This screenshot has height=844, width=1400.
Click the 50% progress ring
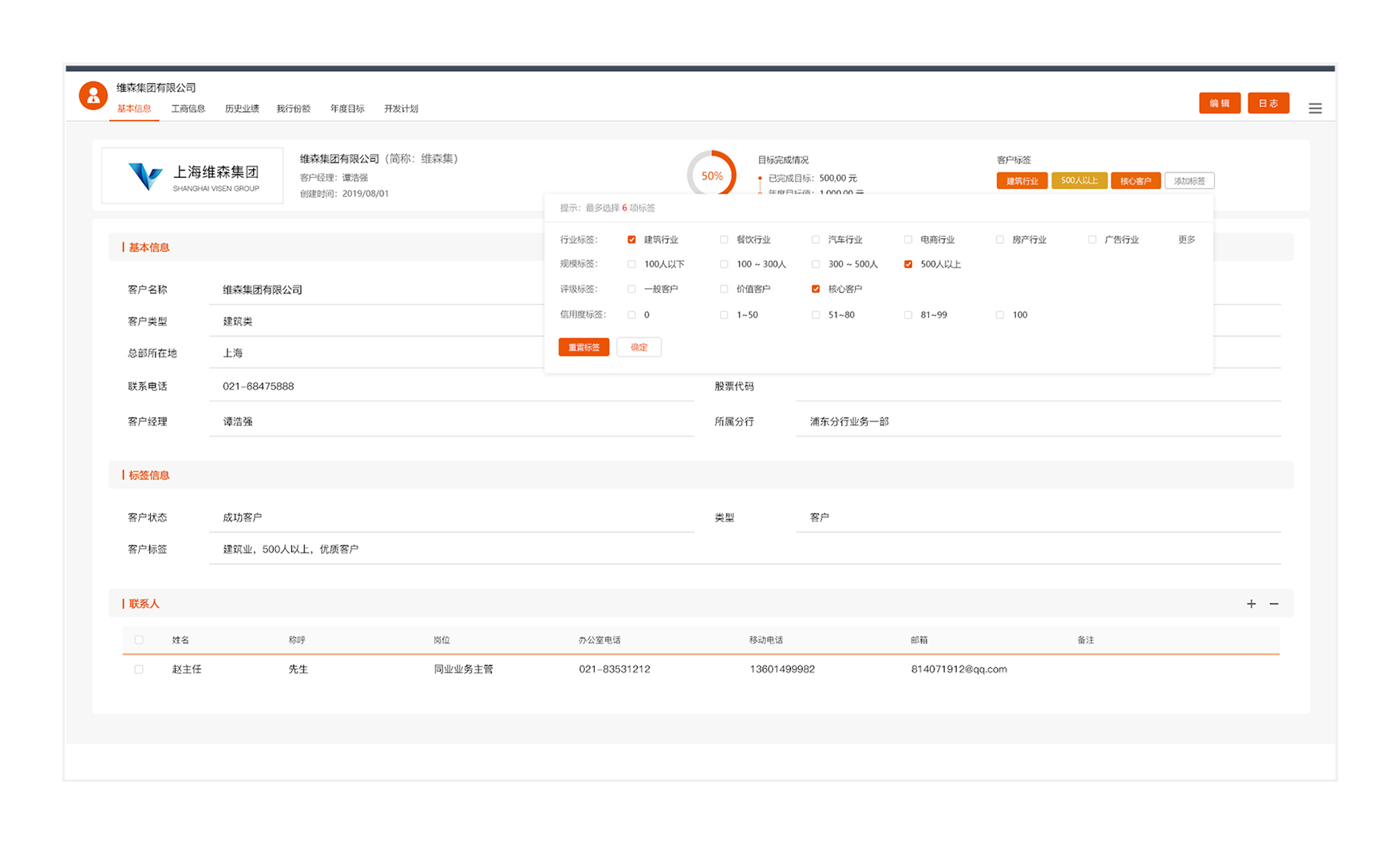[711, 175]
